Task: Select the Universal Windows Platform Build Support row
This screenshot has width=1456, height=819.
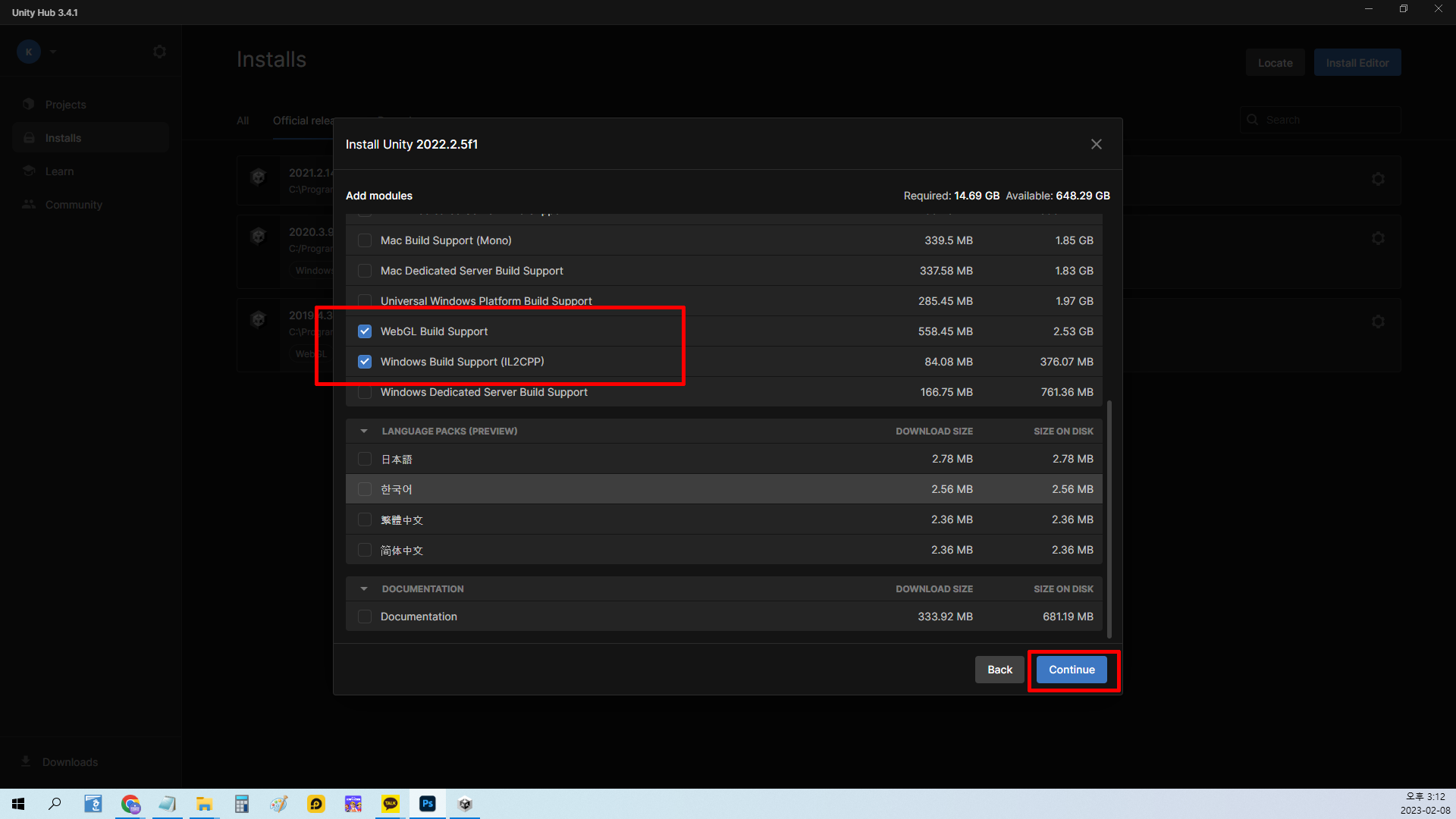Action: click(724, 301)
